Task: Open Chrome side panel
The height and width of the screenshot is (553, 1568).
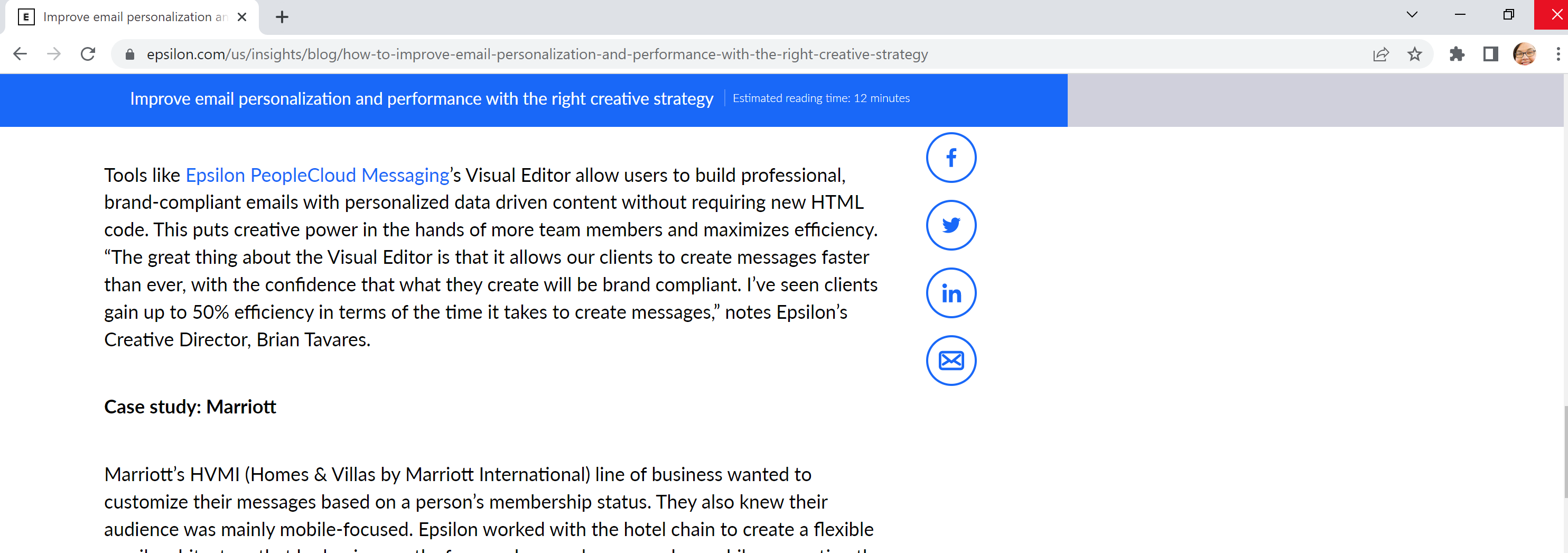Action: (1490, 54)
